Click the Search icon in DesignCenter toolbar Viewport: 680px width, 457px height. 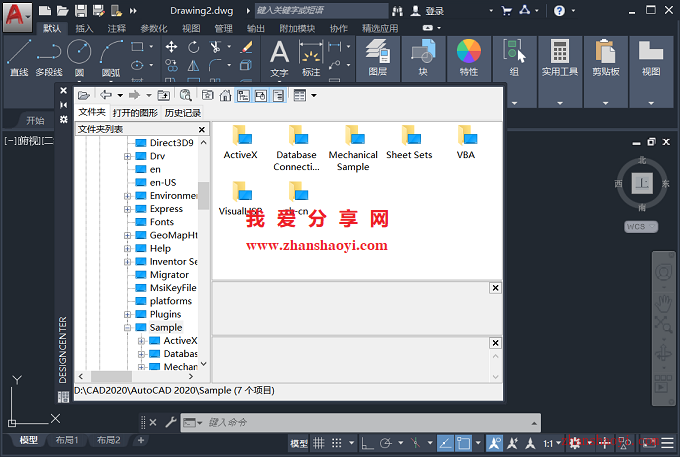click(x=186, y=95)
